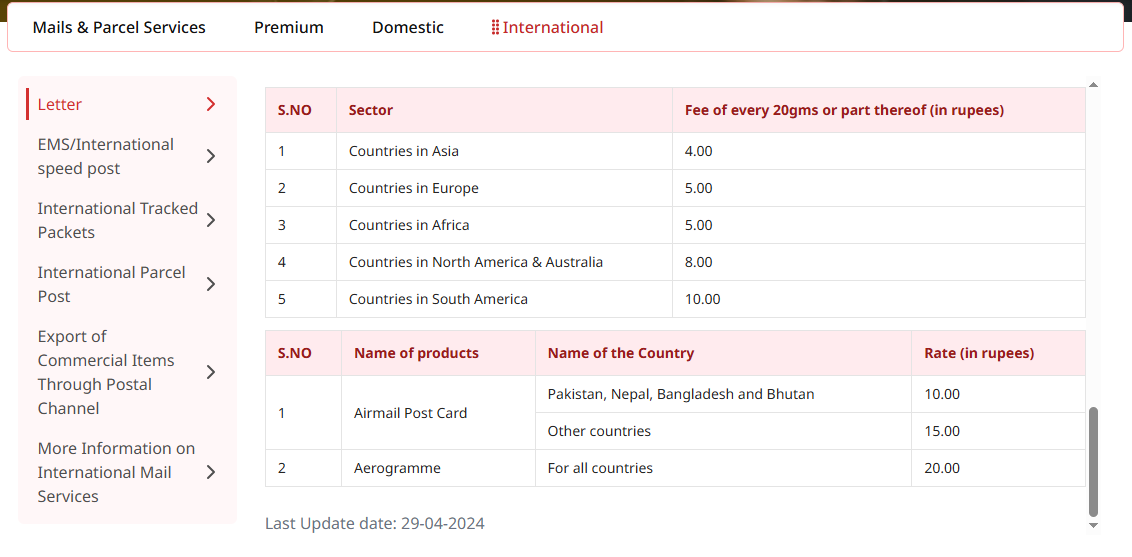The height and width of the screenshot is (557, 1132).
Task: Click the scrollbar down arrow
Action: tap(1093, 525)
